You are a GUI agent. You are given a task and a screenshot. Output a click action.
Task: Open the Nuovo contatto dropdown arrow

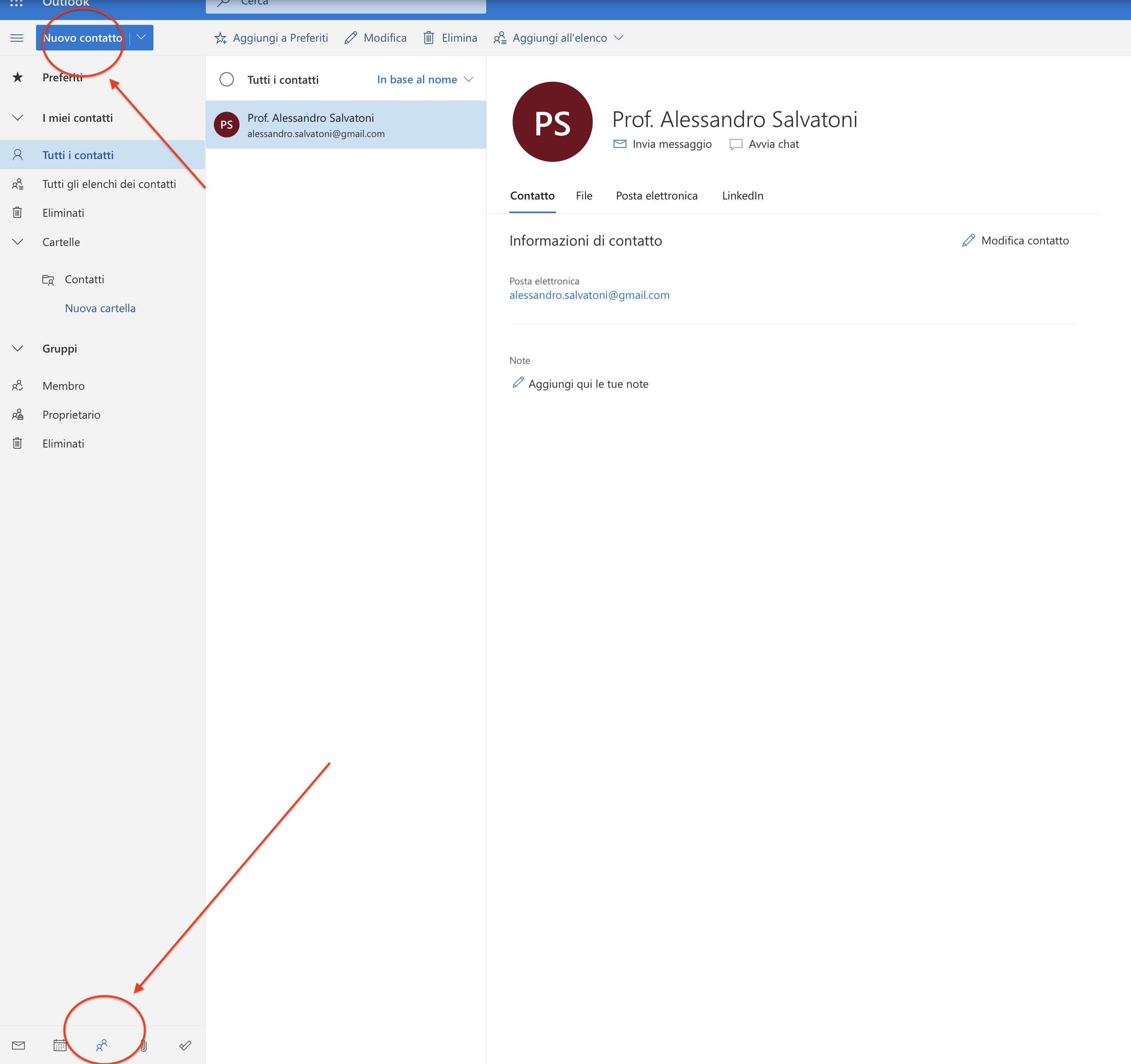click(x=141, y=38)
